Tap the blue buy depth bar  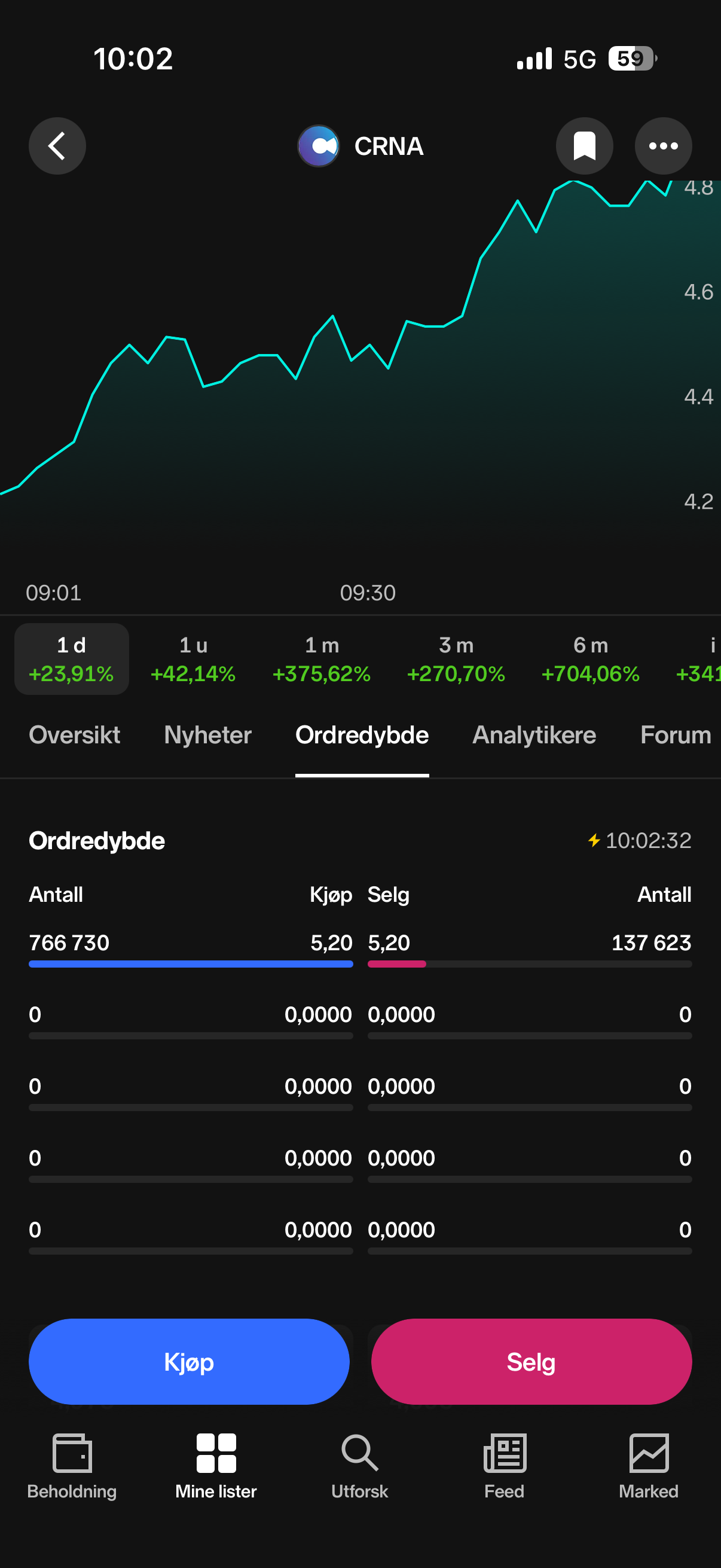[x=191, y=964]
